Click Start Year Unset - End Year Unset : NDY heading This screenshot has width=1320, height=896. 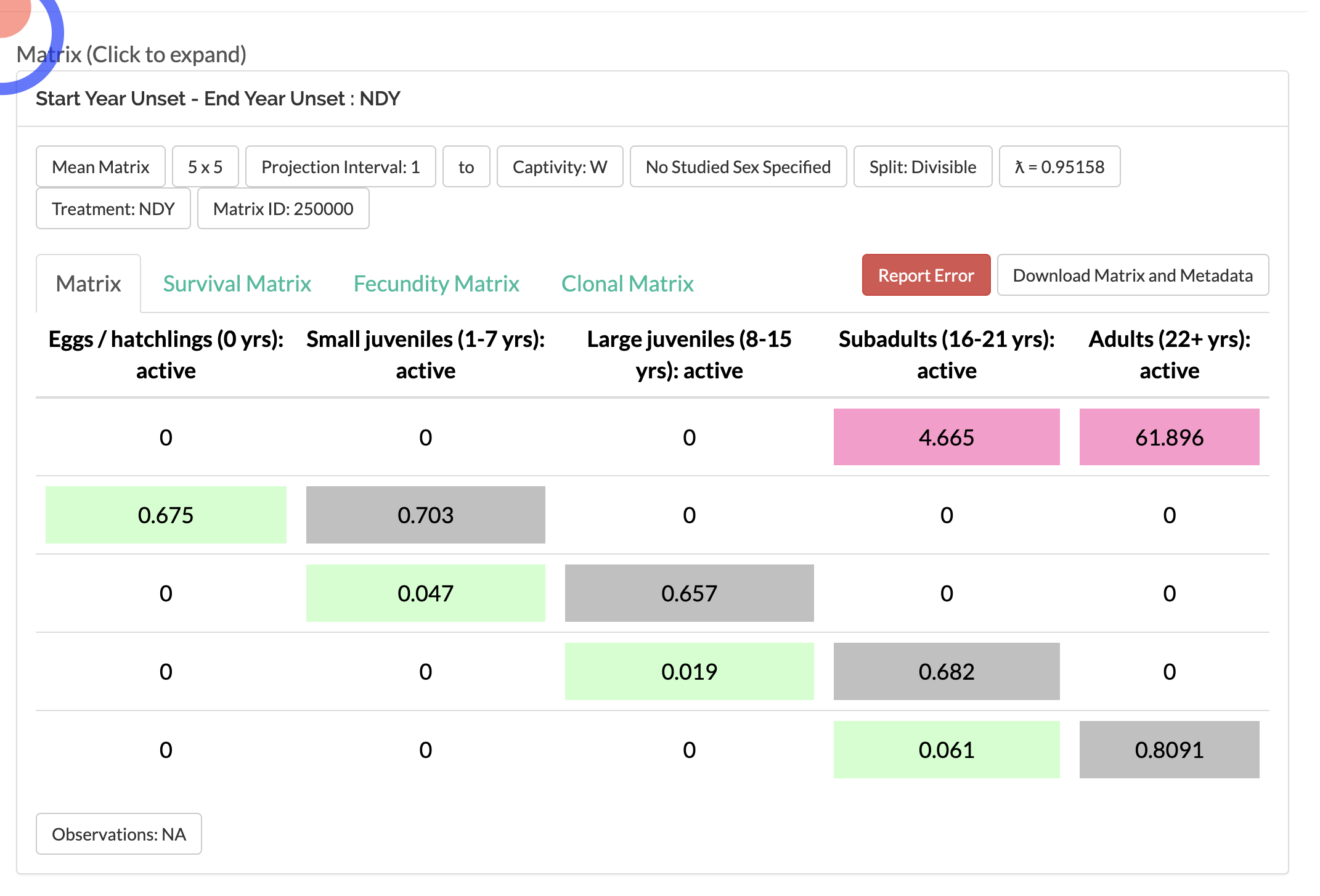(x=218, y=99)
